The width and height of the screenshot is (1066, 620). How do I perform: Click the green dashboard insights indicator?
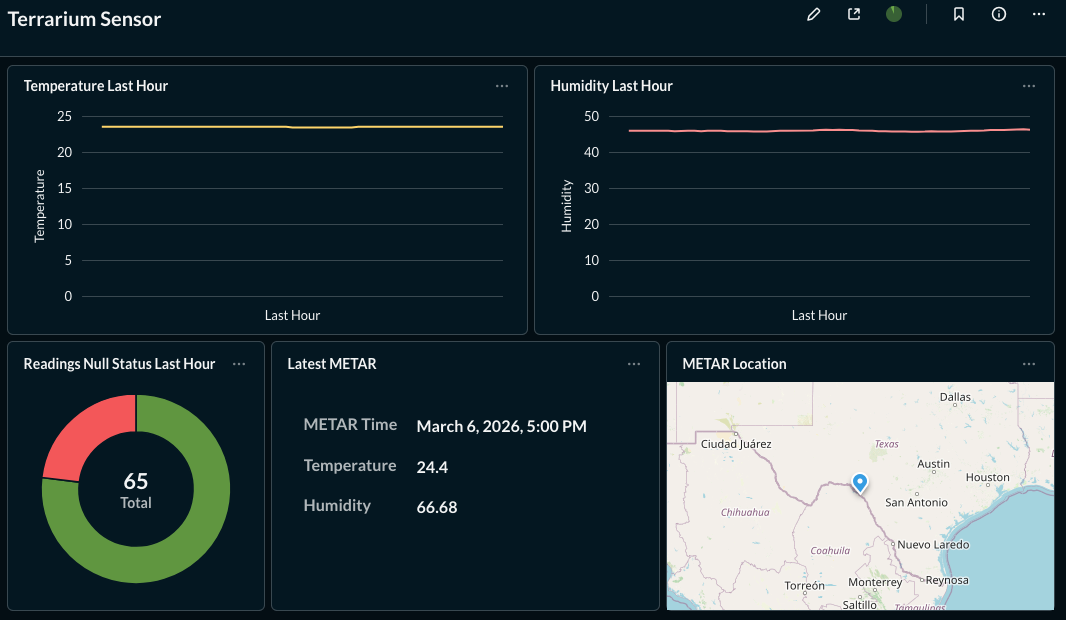pyautogui.click(x=893, y=14)
